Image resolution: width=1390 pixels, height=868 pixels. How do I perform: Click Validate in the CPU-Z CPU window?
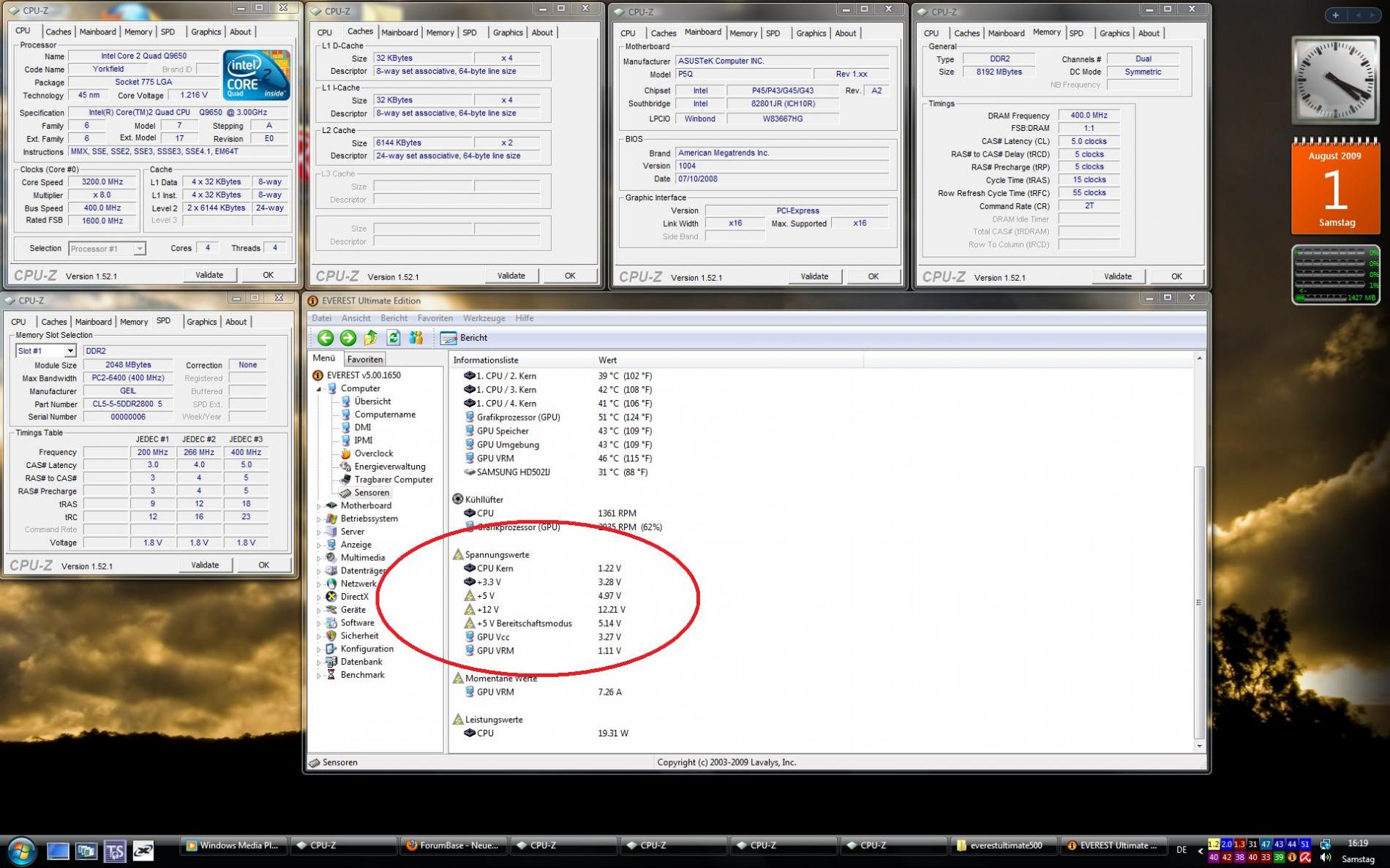[x=209, y=275]
